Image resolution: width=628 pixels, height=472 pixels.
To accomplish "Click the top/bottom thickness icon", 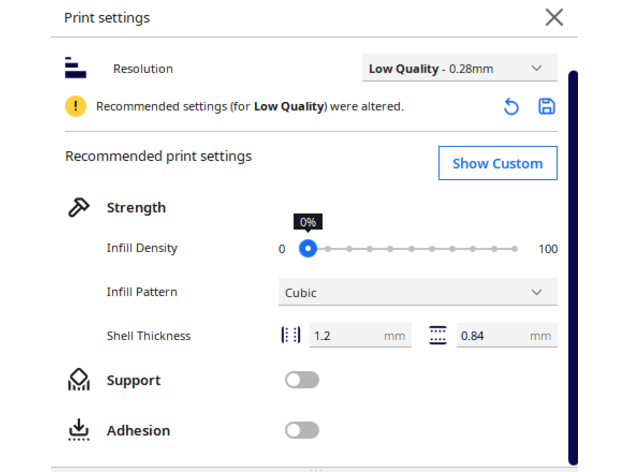I will tap(438, 336).
